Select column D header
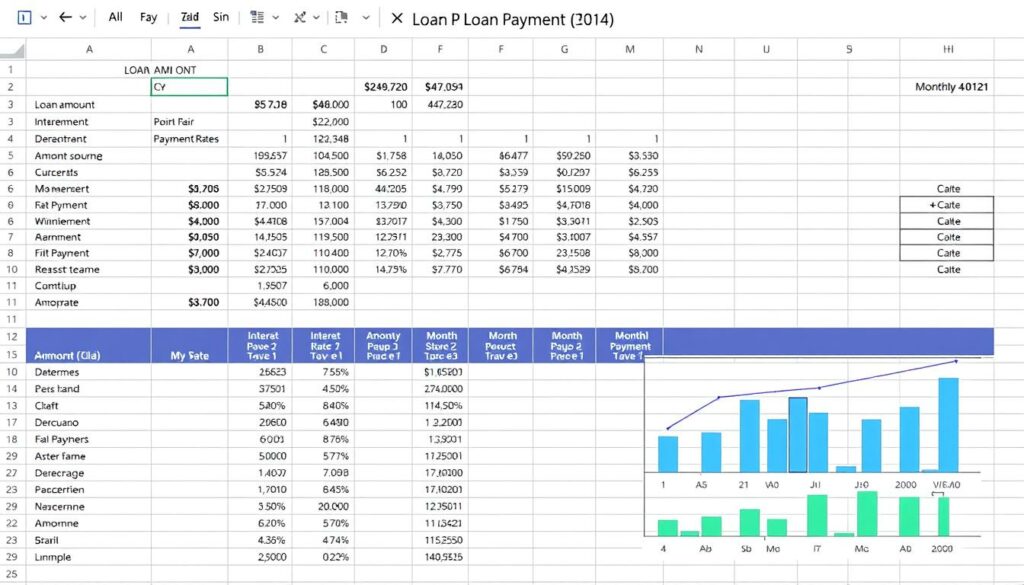Screen dimensions: 1024x585 383,49
